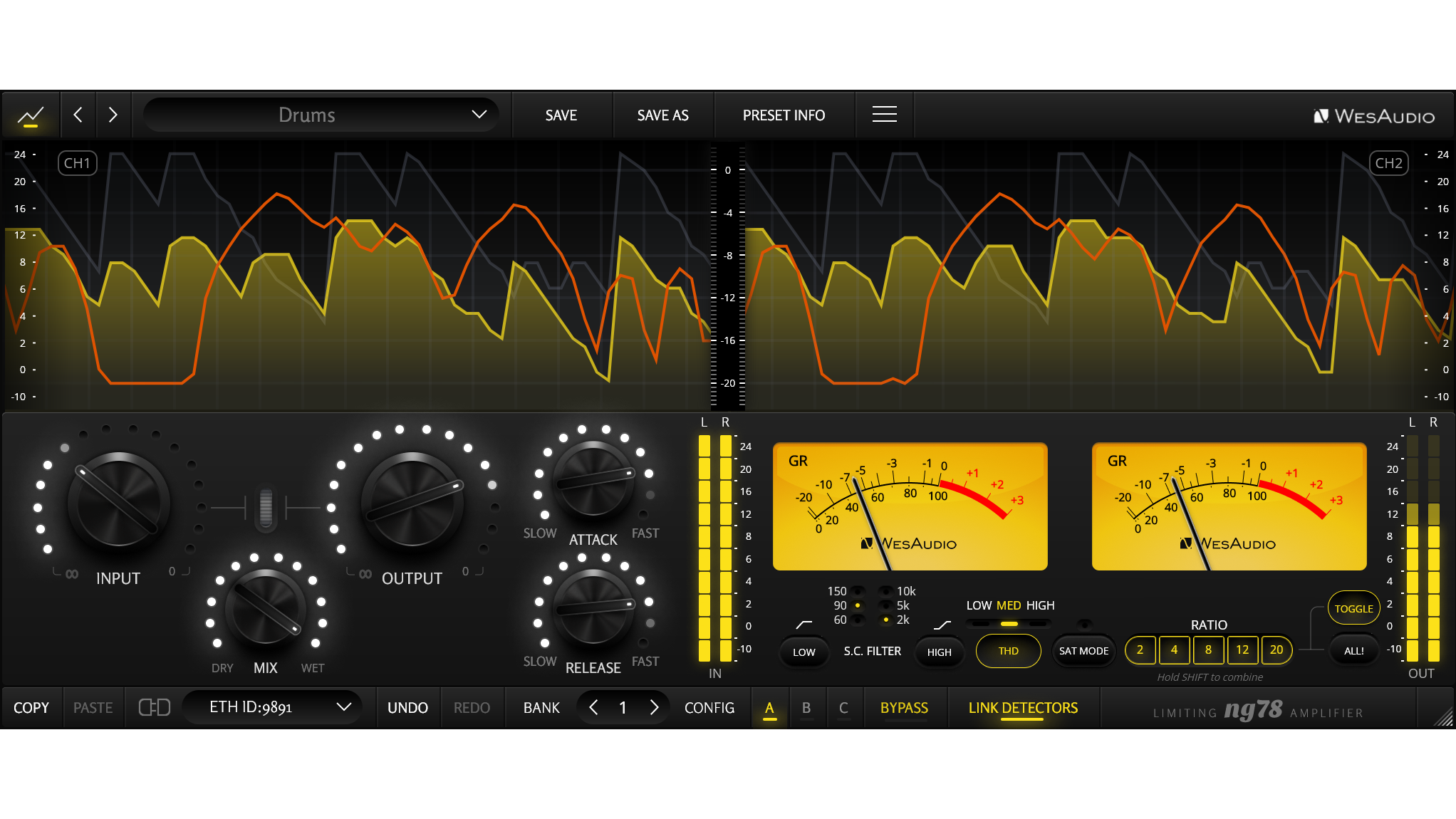Enable the BYPASS toggle
Image resolution: width=1456 pixels, height=819 pixels.
[x=904, y=708]
